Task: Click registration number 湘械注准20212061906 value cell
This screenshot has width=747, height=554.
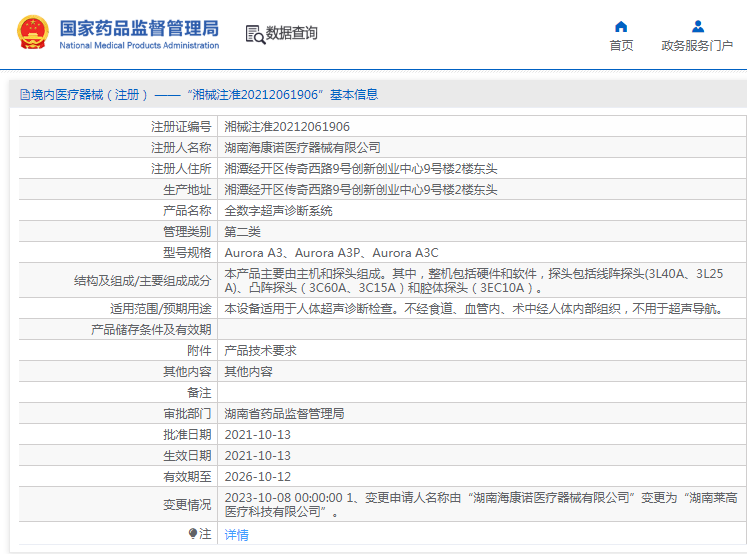Action: click(x=287, y=127)
